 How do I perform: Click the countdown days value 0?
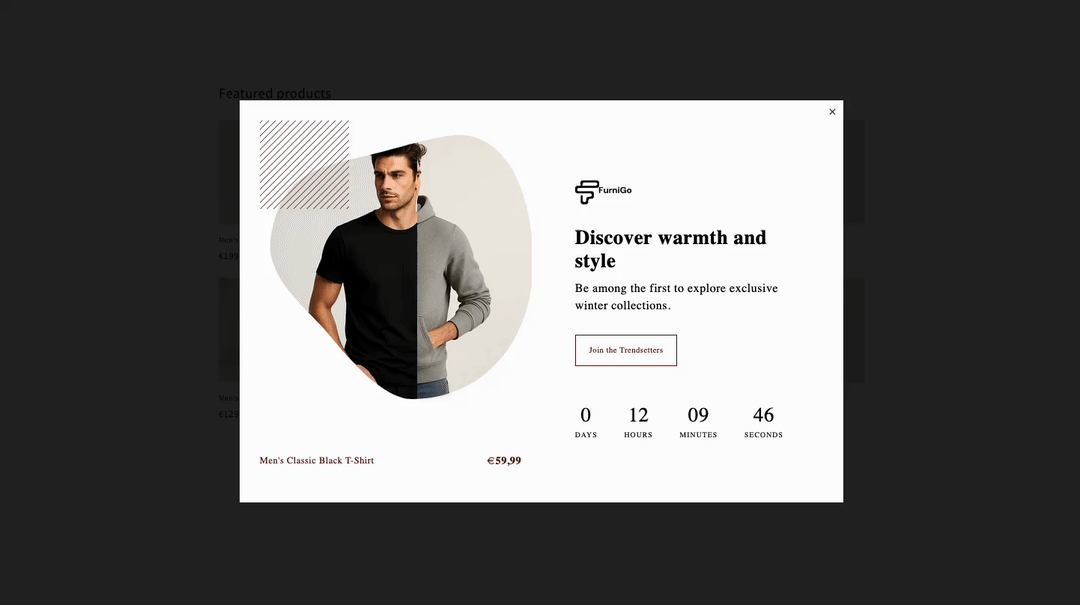click(x=585, y=415)
